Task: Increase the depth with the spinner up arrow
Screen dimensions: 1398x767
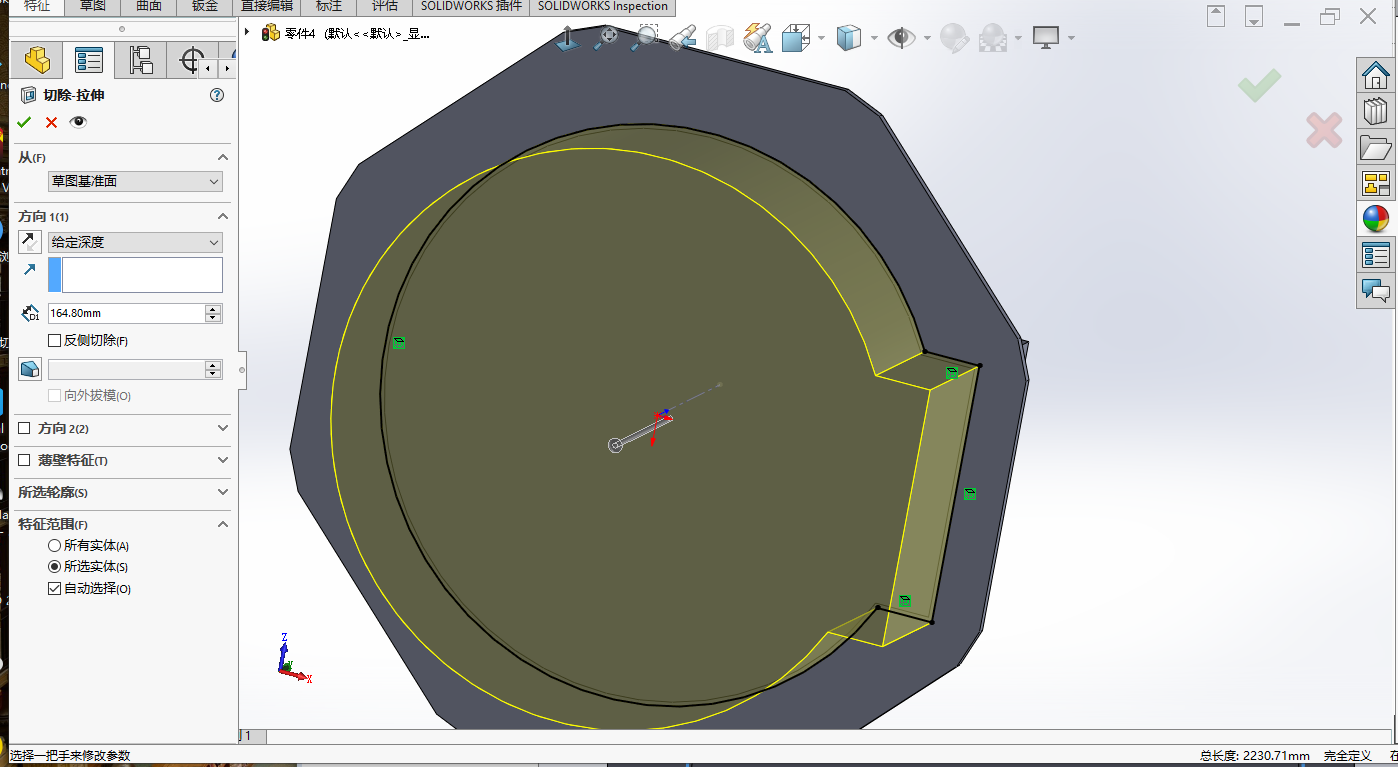Action: pos(213,309)
